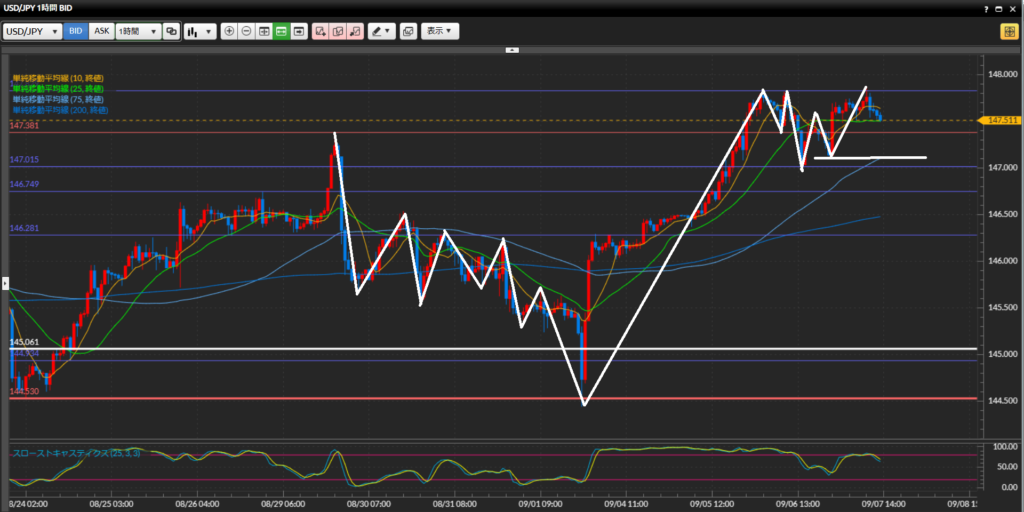Click the zoom out magnifier icon
Screen dimensions: 1024x512
[247, 31]
